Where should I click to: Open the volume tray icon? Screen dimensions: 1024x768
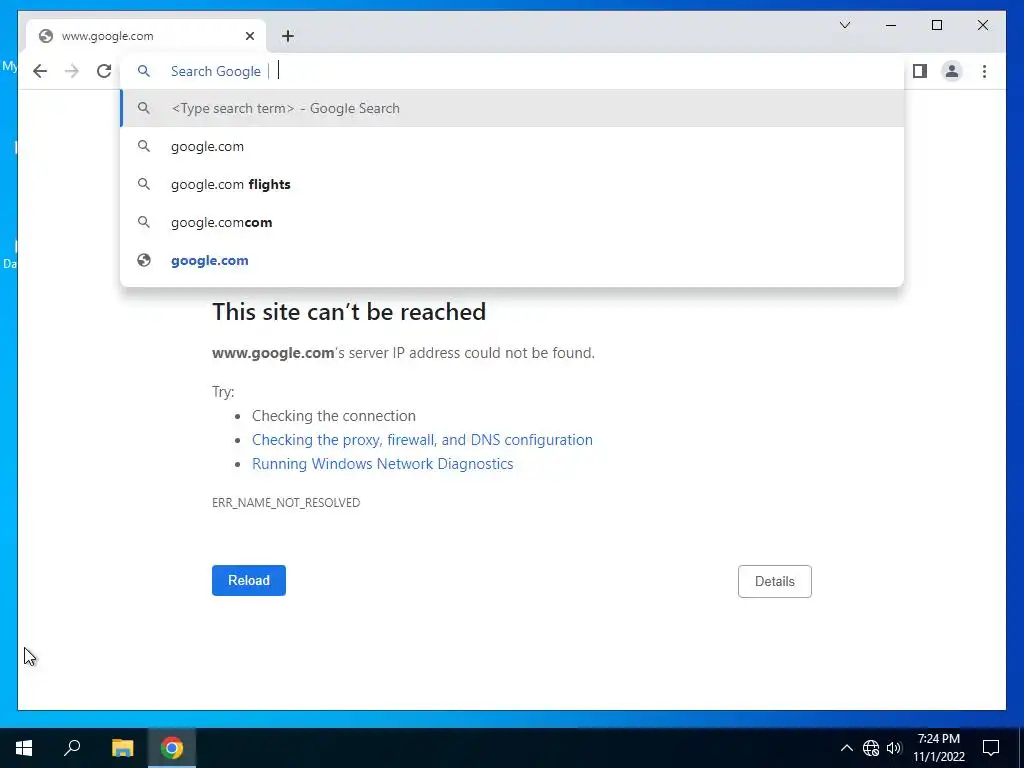(894, 748)
